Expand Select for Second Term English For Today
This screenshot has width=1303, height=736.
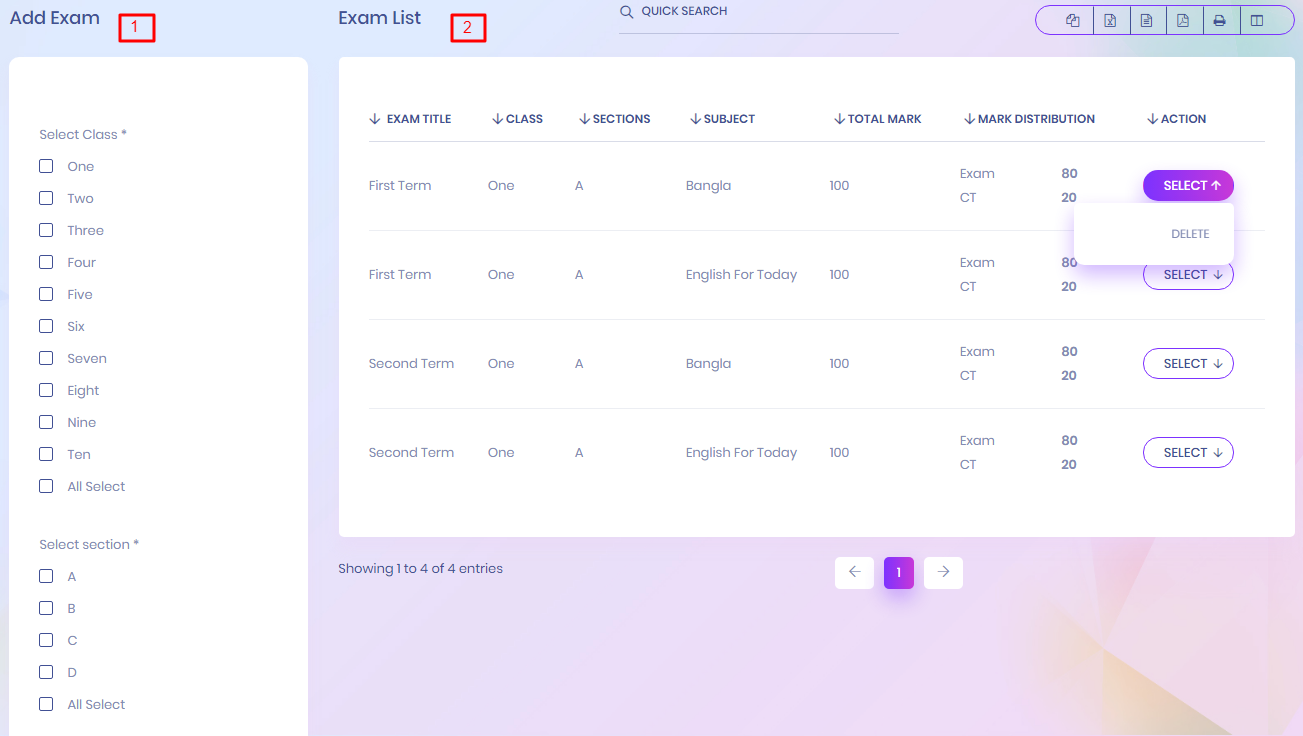(x=1188, y=453)
